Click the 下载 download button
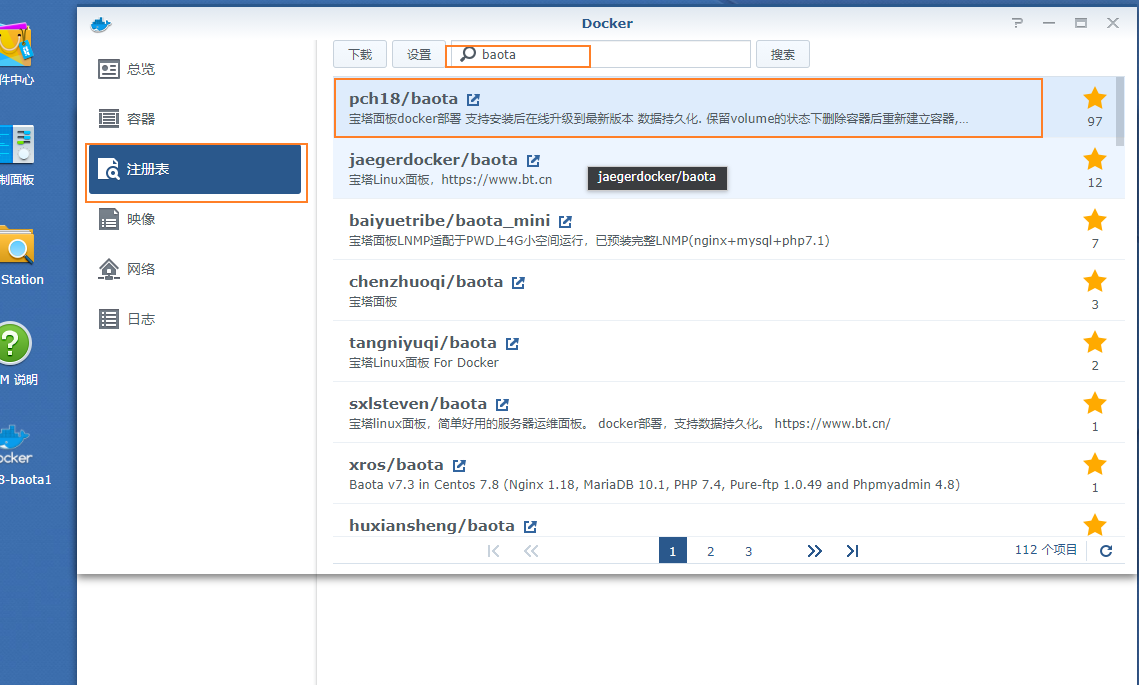The image size is (1139, 685). point(360,55)
